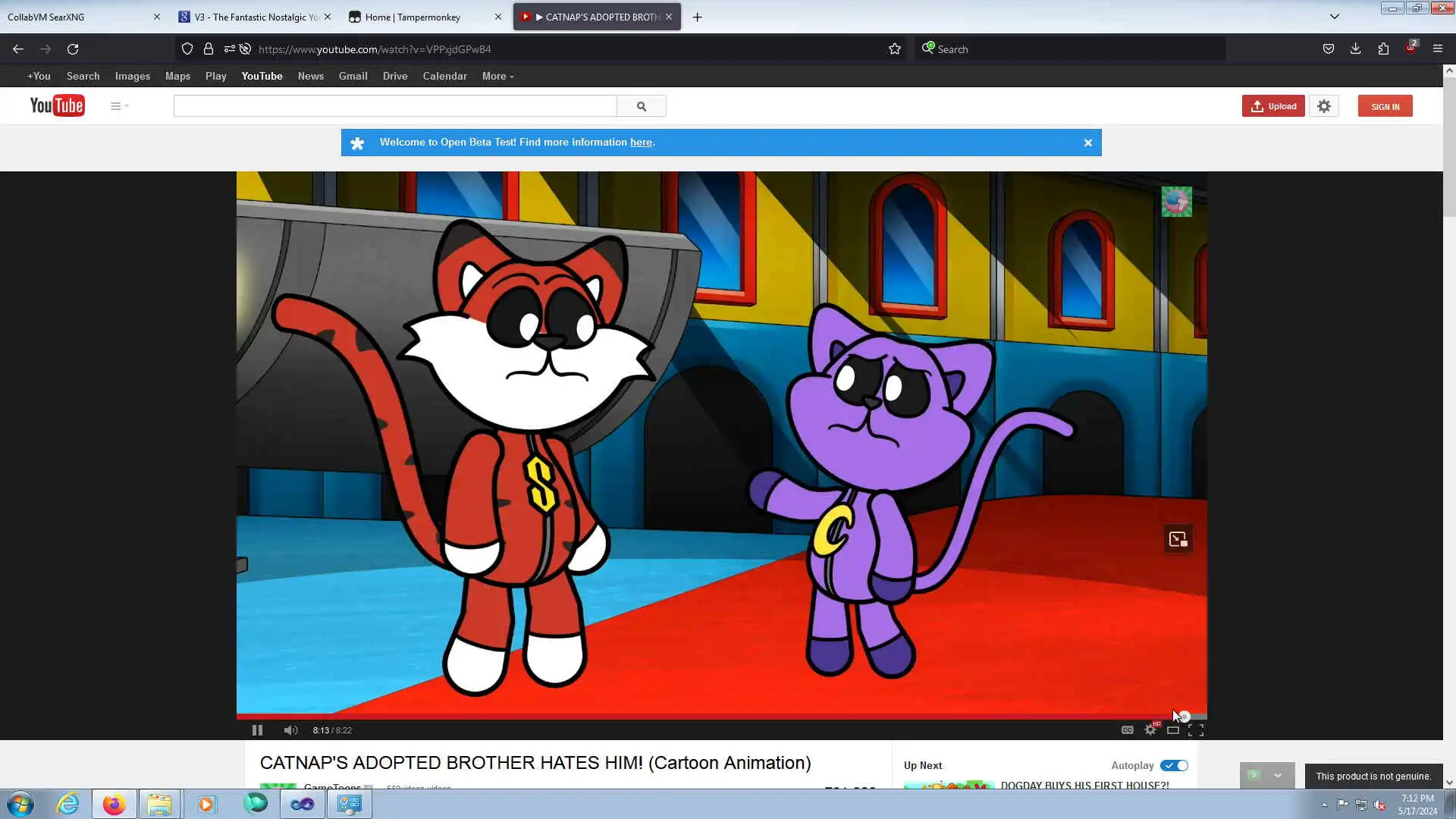
Task: Enter fullscreen on the video player
Action: (1196, 730)
